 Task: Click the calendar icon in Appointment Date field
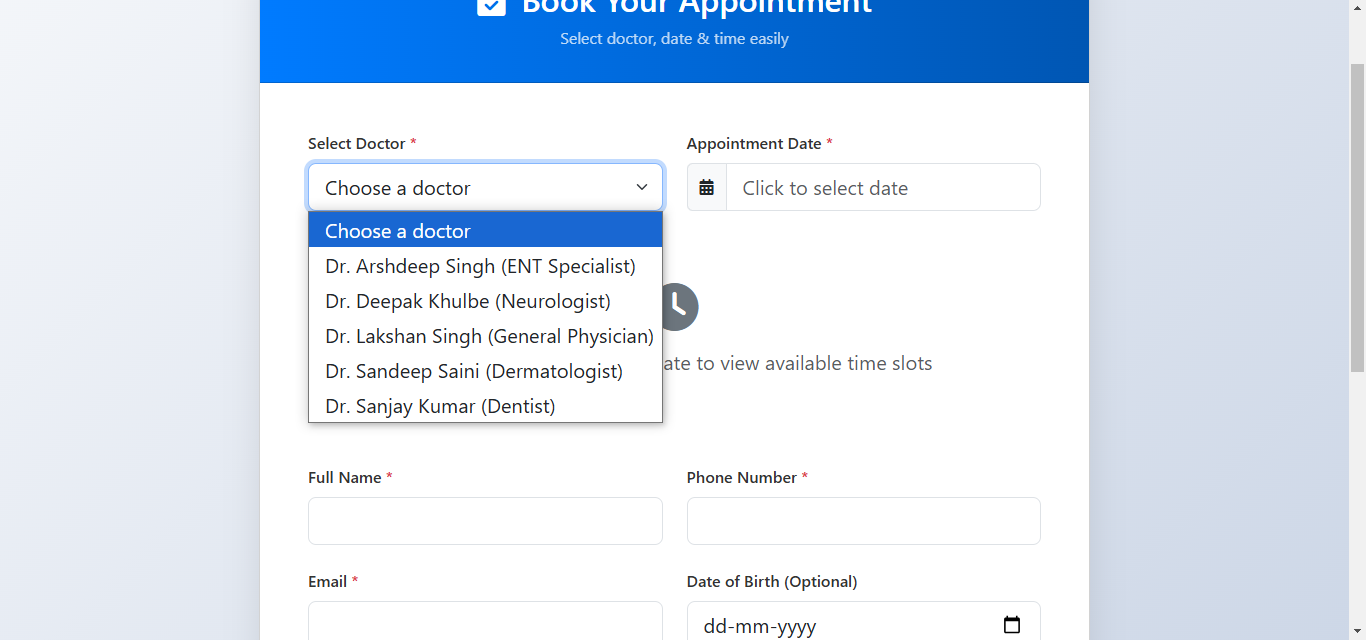706,187
